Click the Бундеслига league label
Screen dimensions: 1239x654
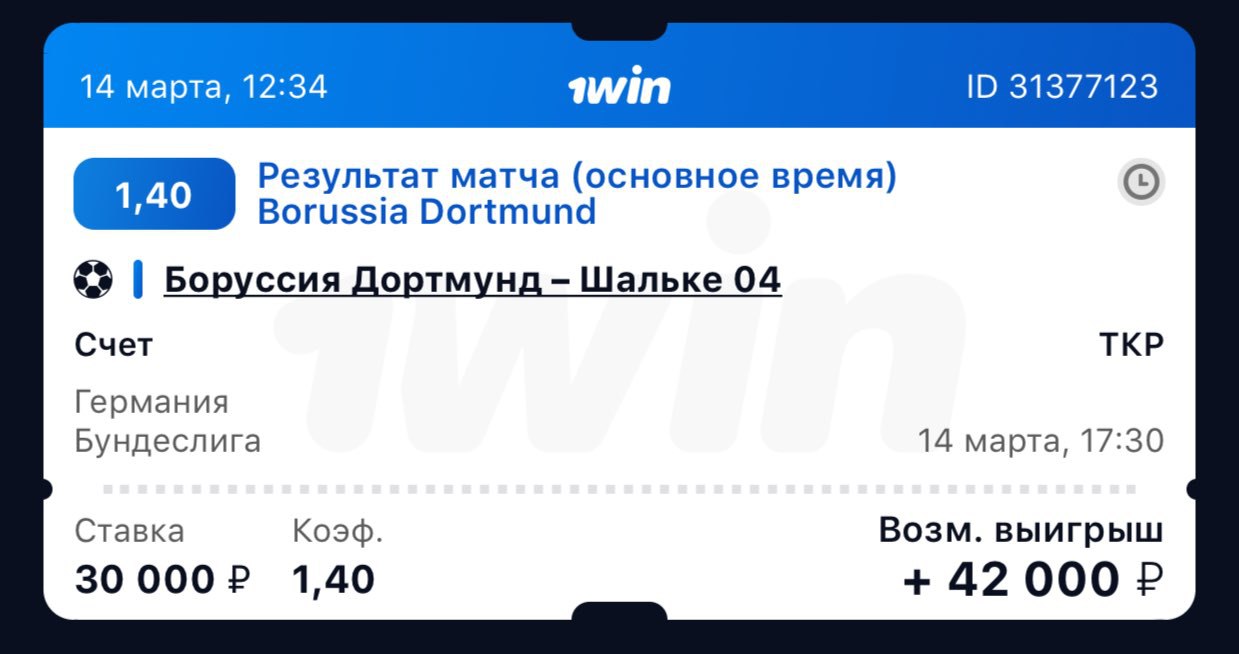tap(168, 441)
